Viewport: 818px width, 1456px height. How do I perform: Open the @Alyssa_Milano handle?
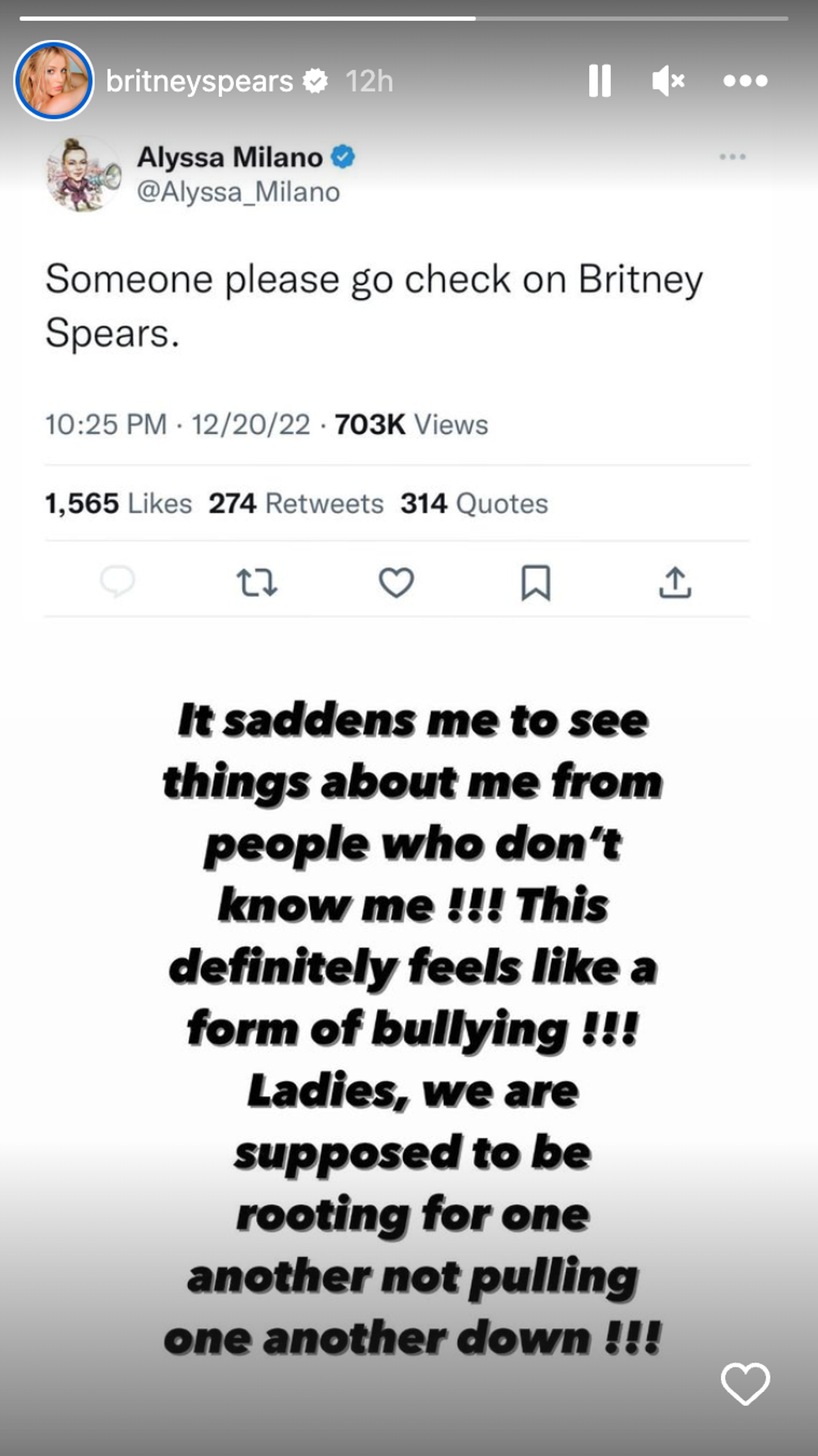click(238, 192)
